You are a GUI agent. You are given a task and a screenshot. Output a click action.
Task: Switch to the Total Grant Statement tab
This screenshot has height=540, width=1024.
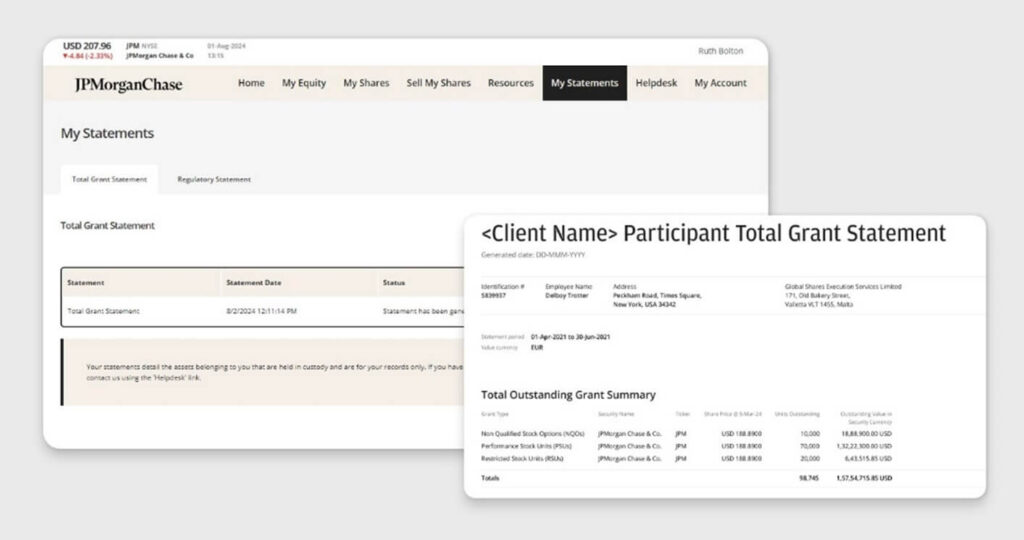click(109, 179)
